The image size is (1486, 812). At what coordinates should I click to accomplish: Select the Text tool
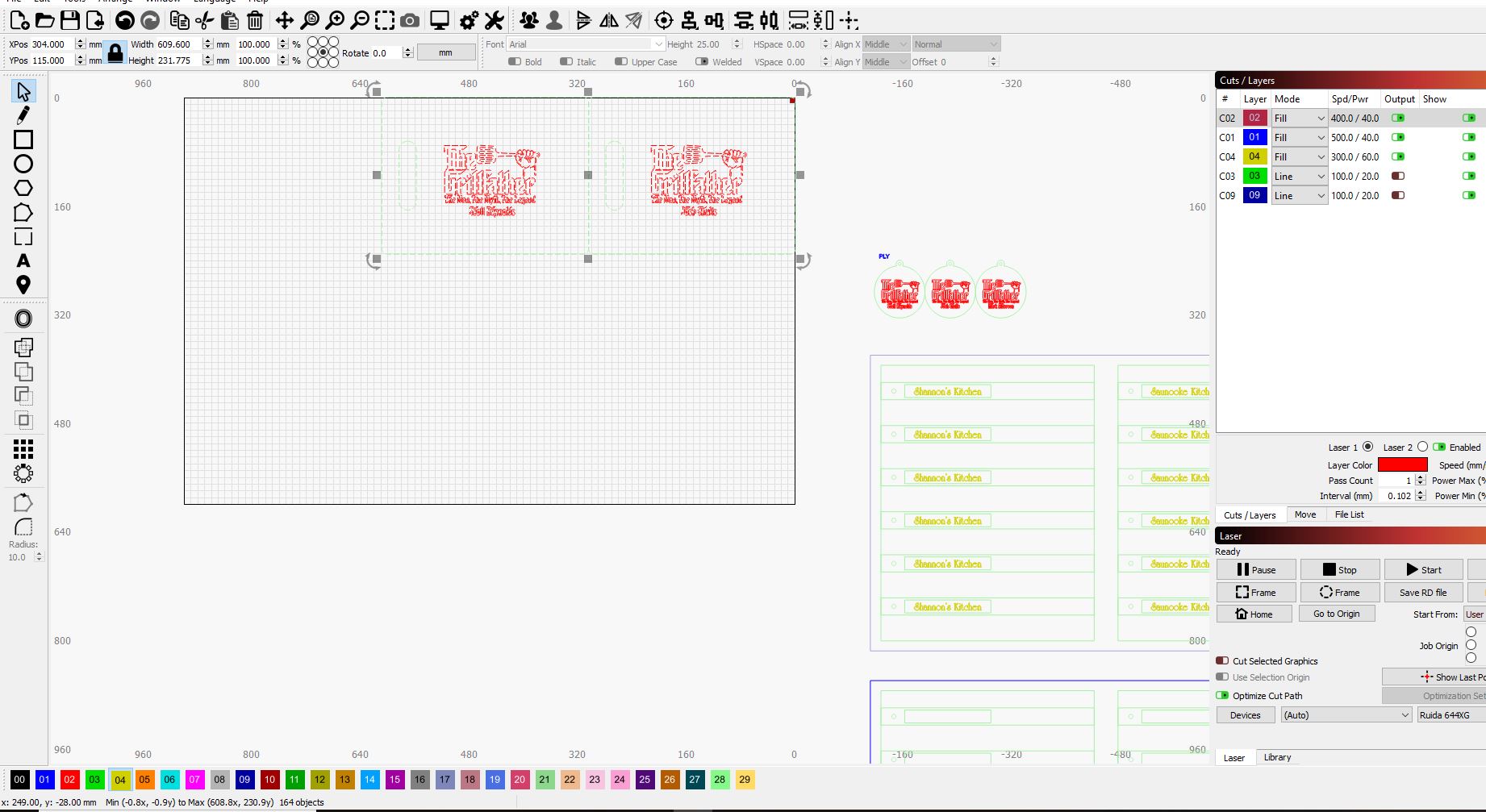[23, 260]
